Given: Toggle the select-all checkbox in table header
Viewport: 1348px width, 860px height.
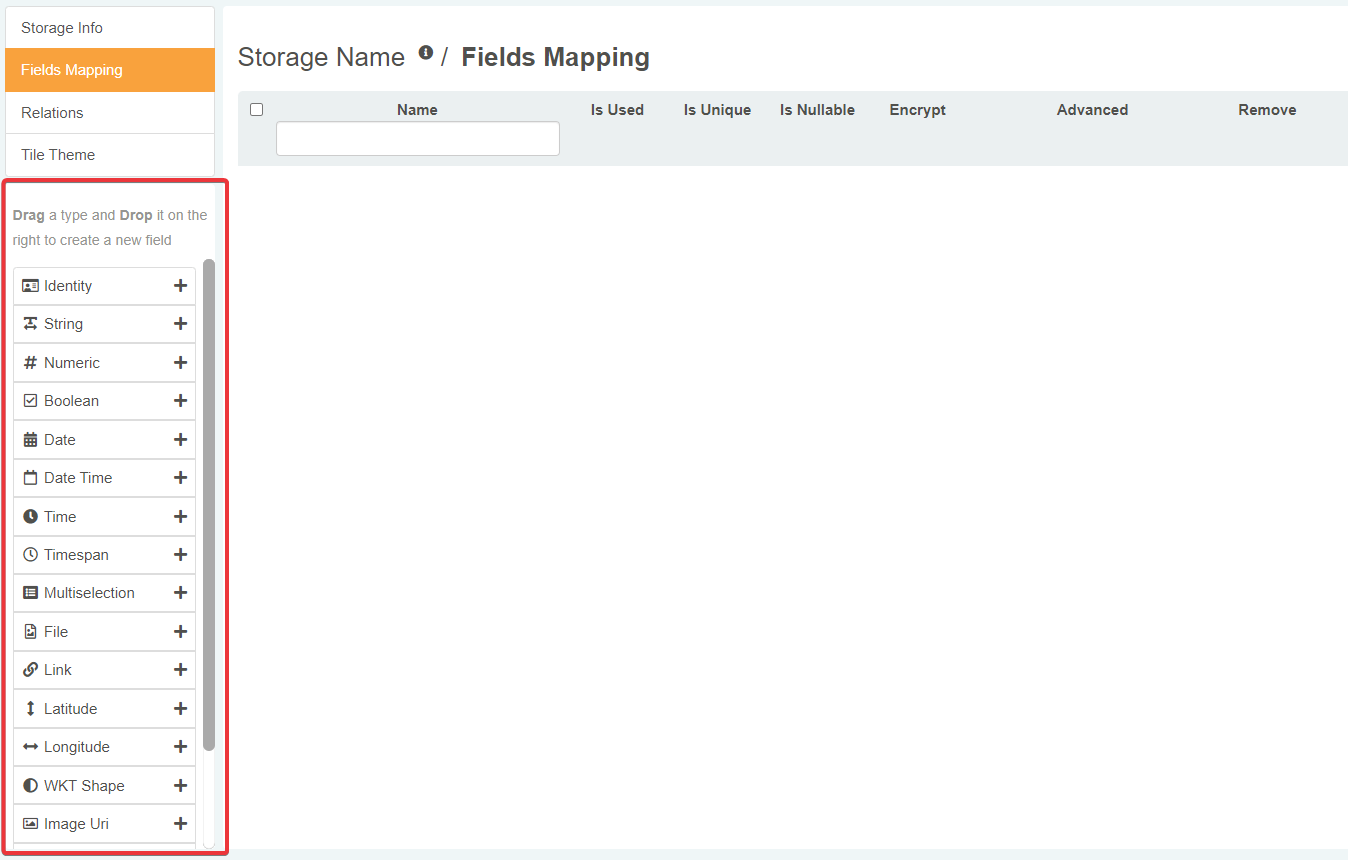Looking at the screenshot, I should click(x=257, y=110).
